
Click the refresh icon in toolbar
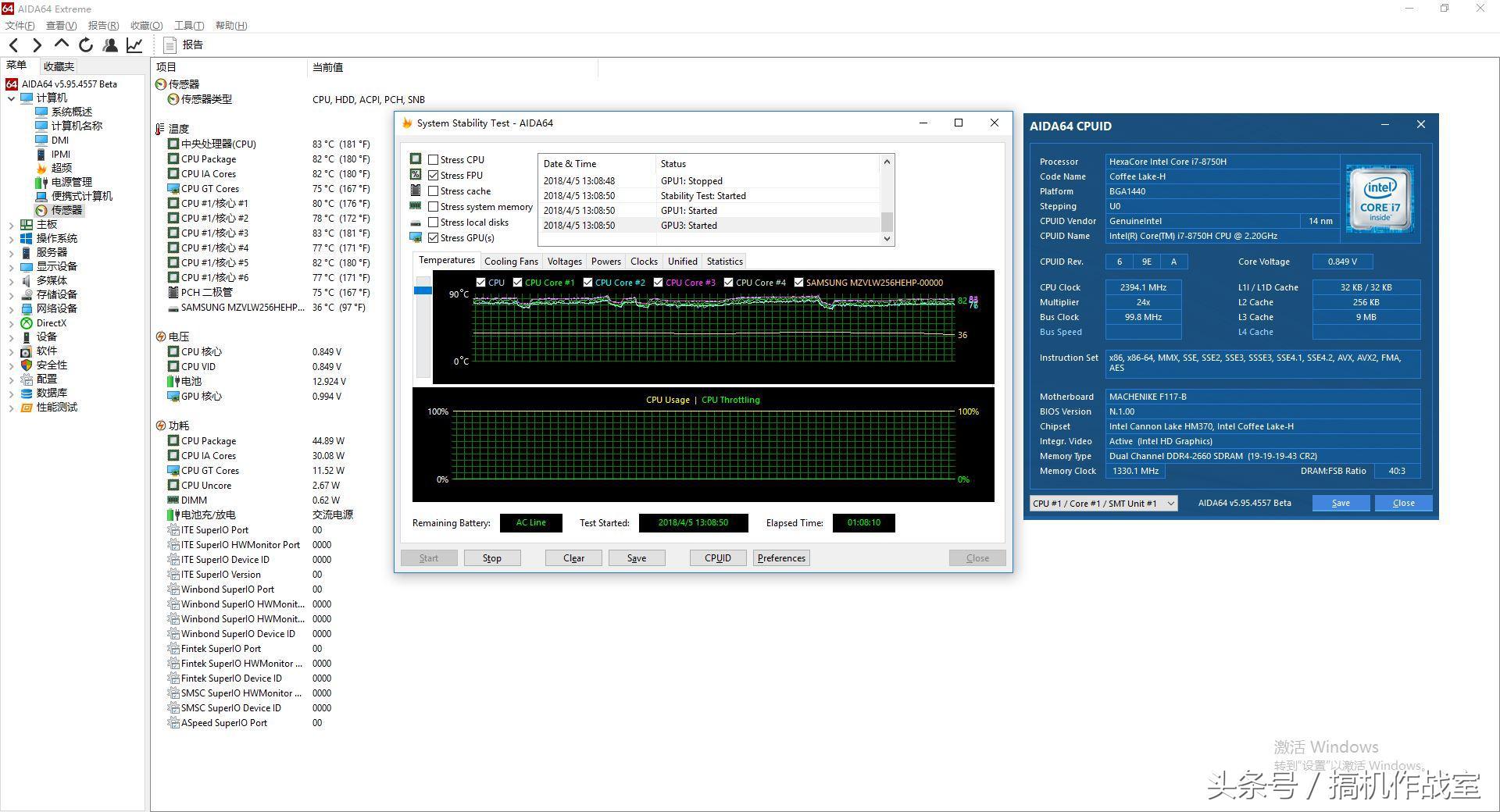pyautogui.click(x=86, y=45)
